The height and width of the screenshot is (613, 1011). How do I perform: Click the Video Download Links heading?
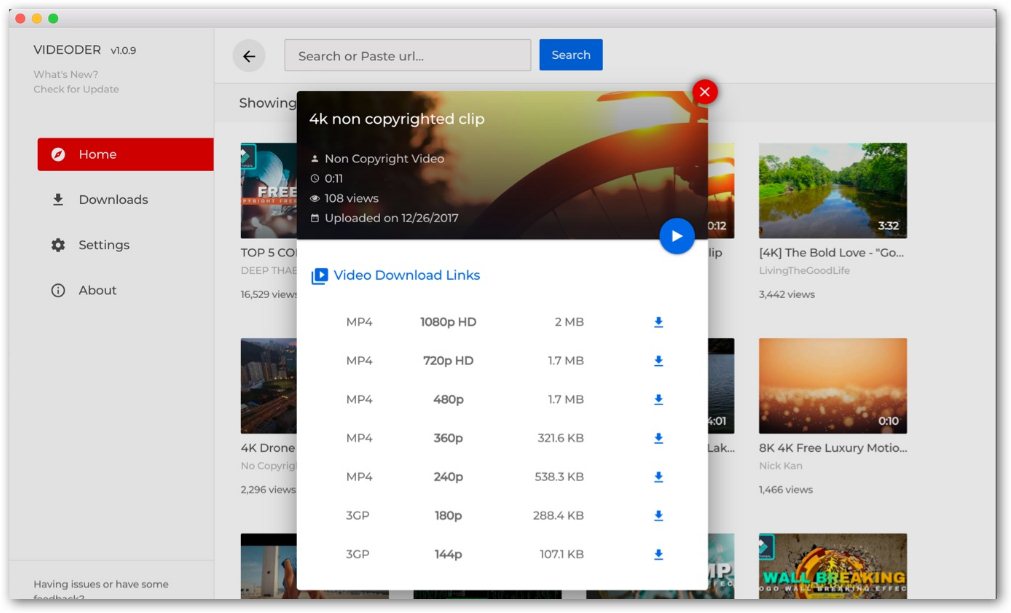[x=407, y=275]
